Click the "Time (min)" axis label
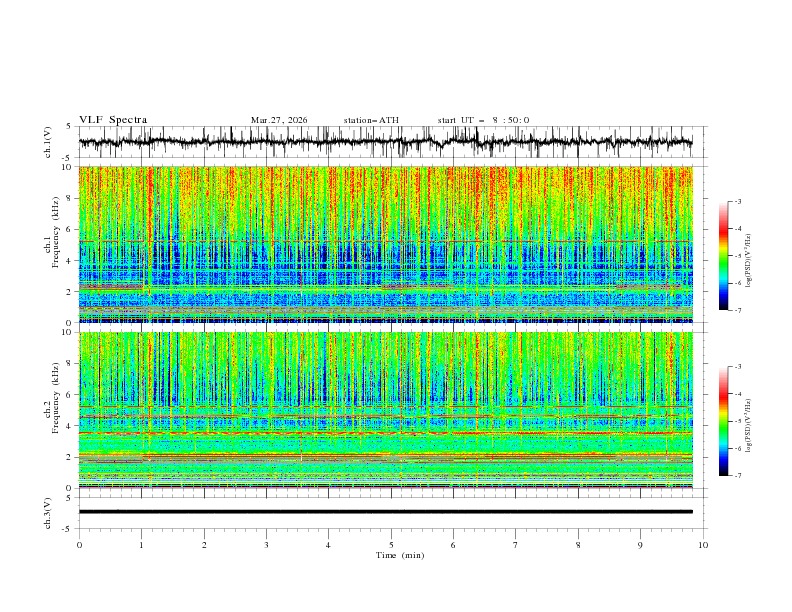Image resolution: width=792 pixels, height=612 pixels. [x=400, y=555]
